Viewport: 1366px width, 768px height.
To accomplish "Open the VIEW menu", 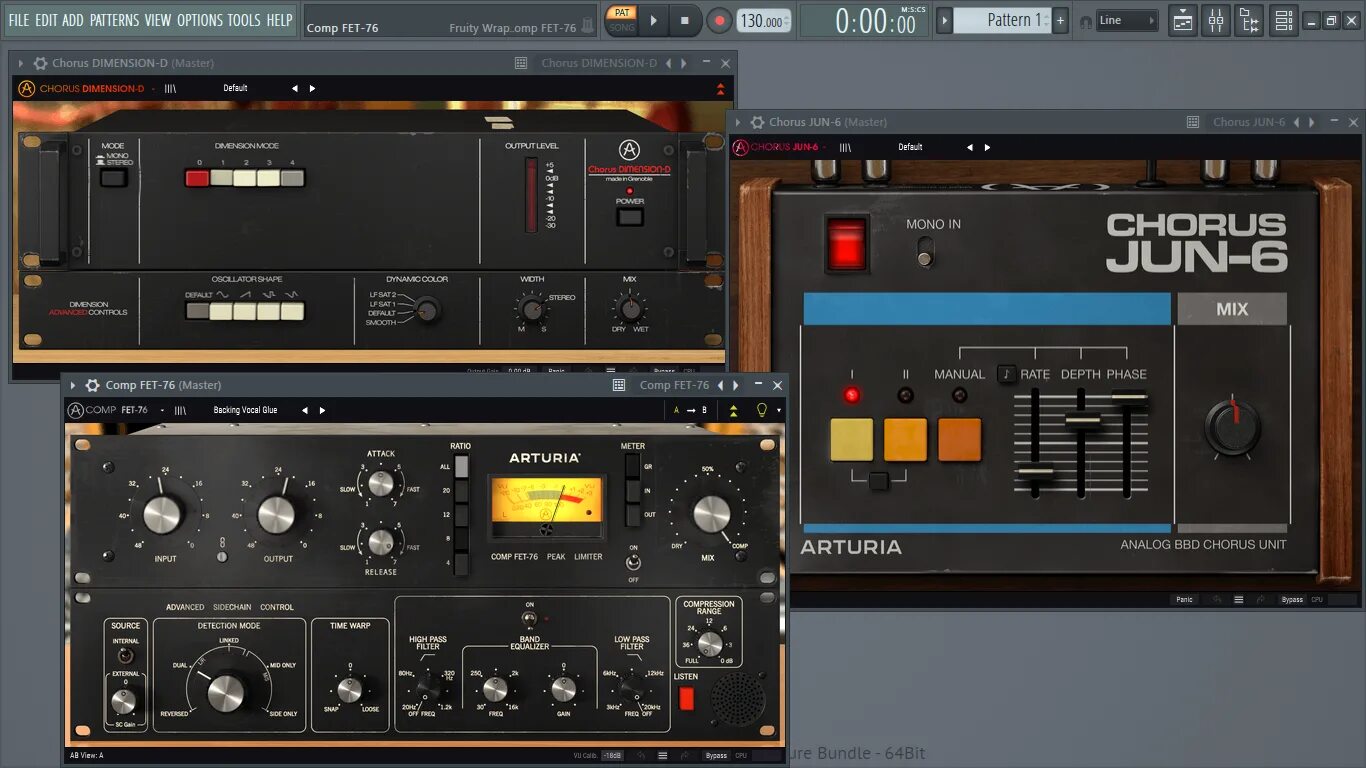I will (158, 20).
